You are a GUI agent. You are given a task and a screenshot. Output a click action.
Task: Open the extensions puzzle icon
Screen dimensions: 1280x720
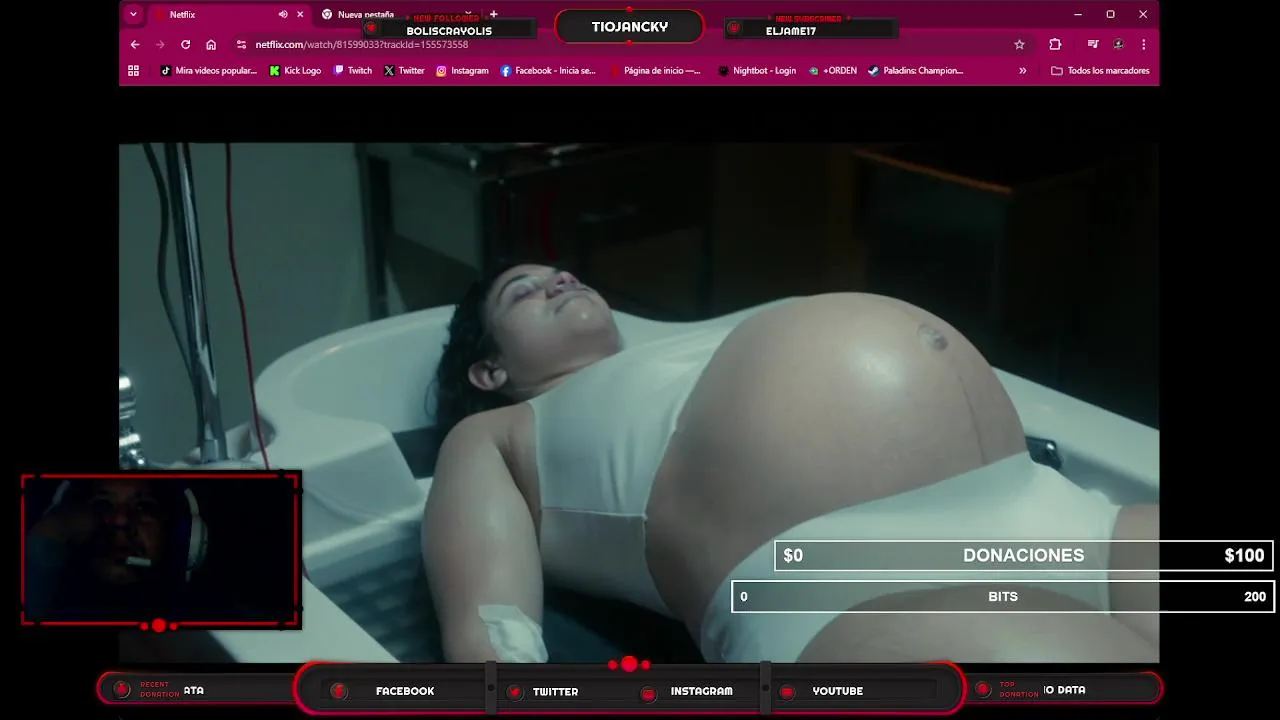[1055, 44]
